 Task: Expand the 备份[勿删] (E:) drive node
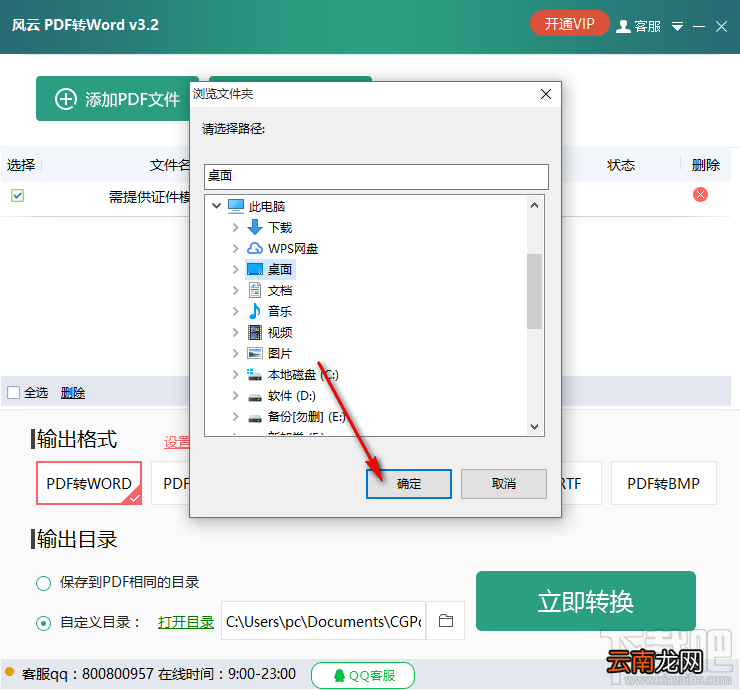coord(235,416)
